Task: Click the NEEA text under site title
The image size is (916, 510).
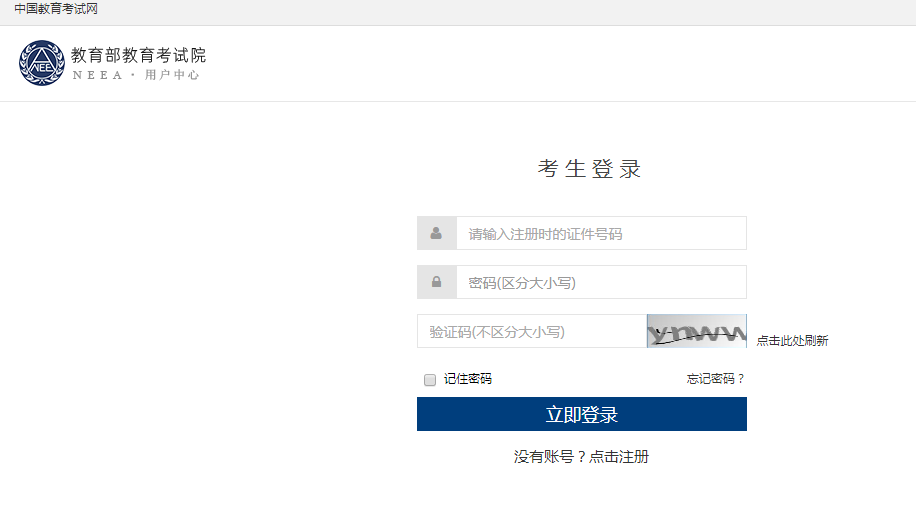Action: [x=95, y=76]
